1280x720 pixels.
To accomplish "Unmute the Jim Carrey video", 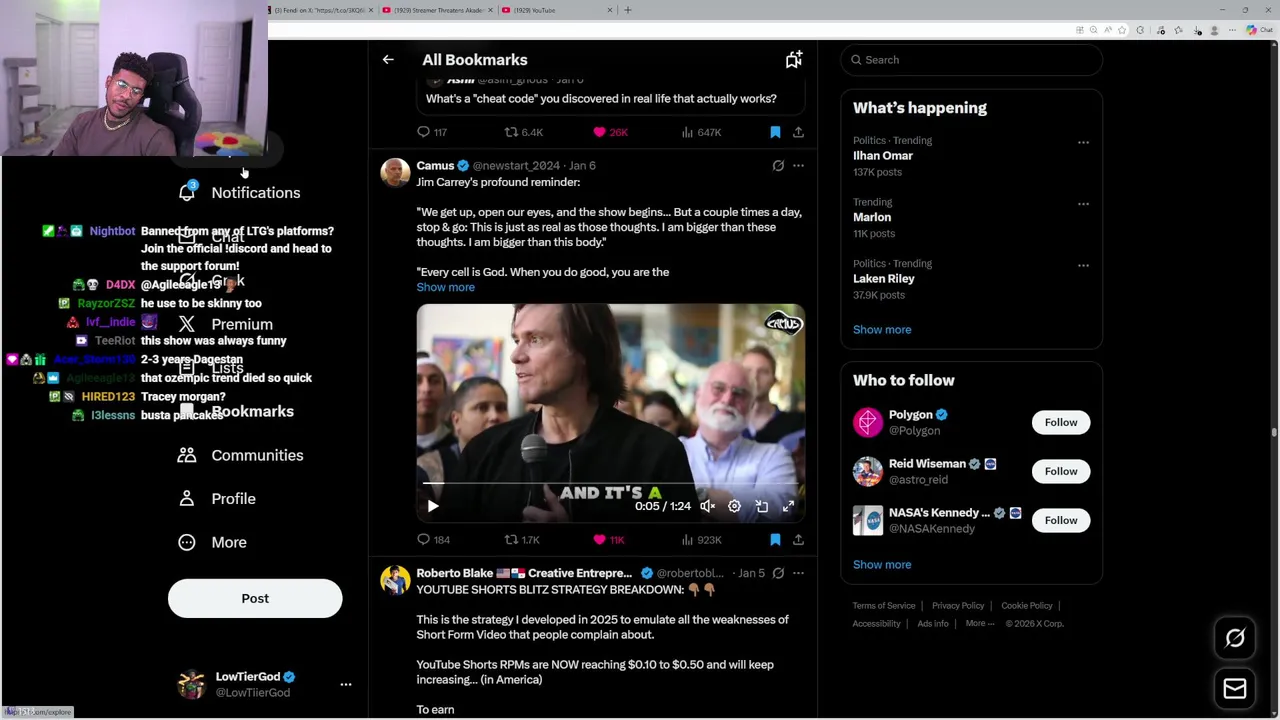I will point(707,506).
